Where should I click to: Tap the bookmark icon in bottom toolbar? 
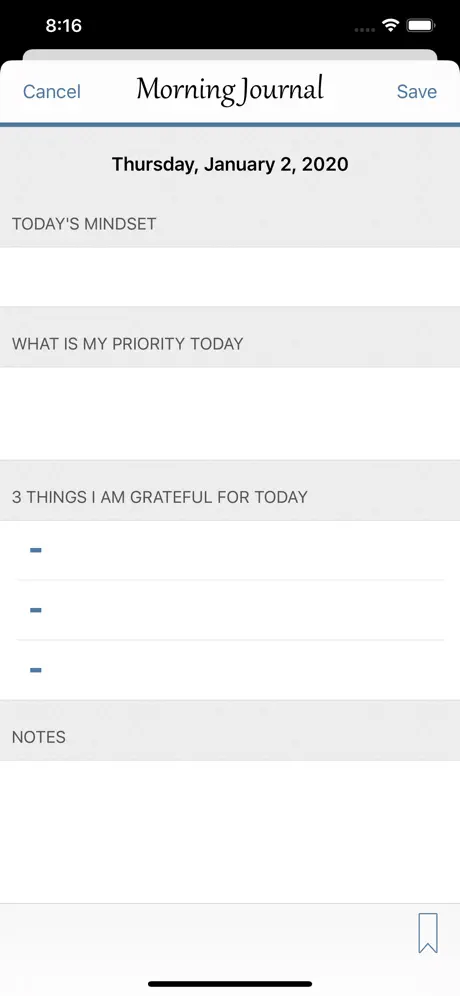click(428, 932)
